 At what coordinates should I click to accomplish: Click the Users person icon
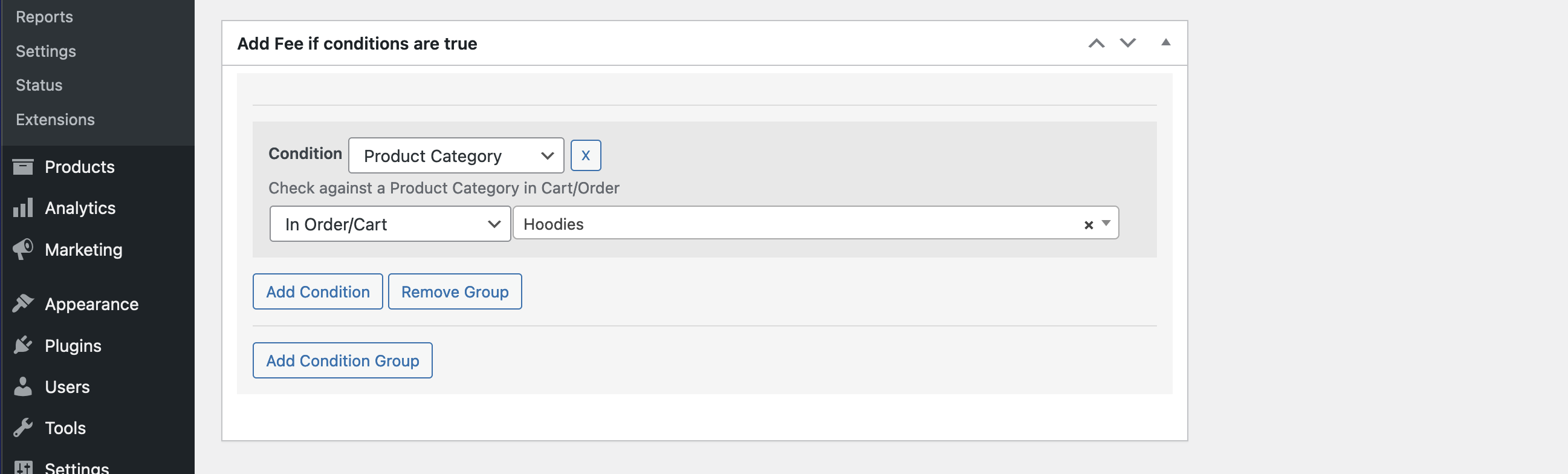(x=23, y=386)
